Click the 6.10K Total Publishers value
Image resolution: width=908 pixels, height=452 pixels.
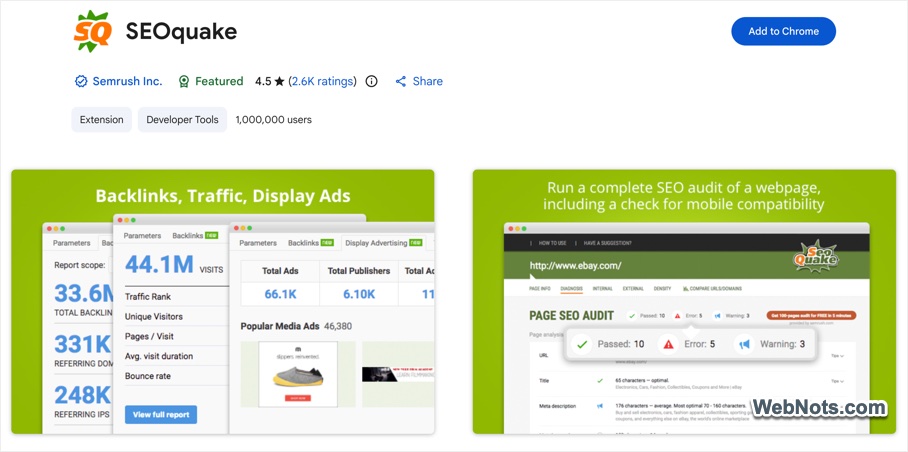click(x=359, y=294)
